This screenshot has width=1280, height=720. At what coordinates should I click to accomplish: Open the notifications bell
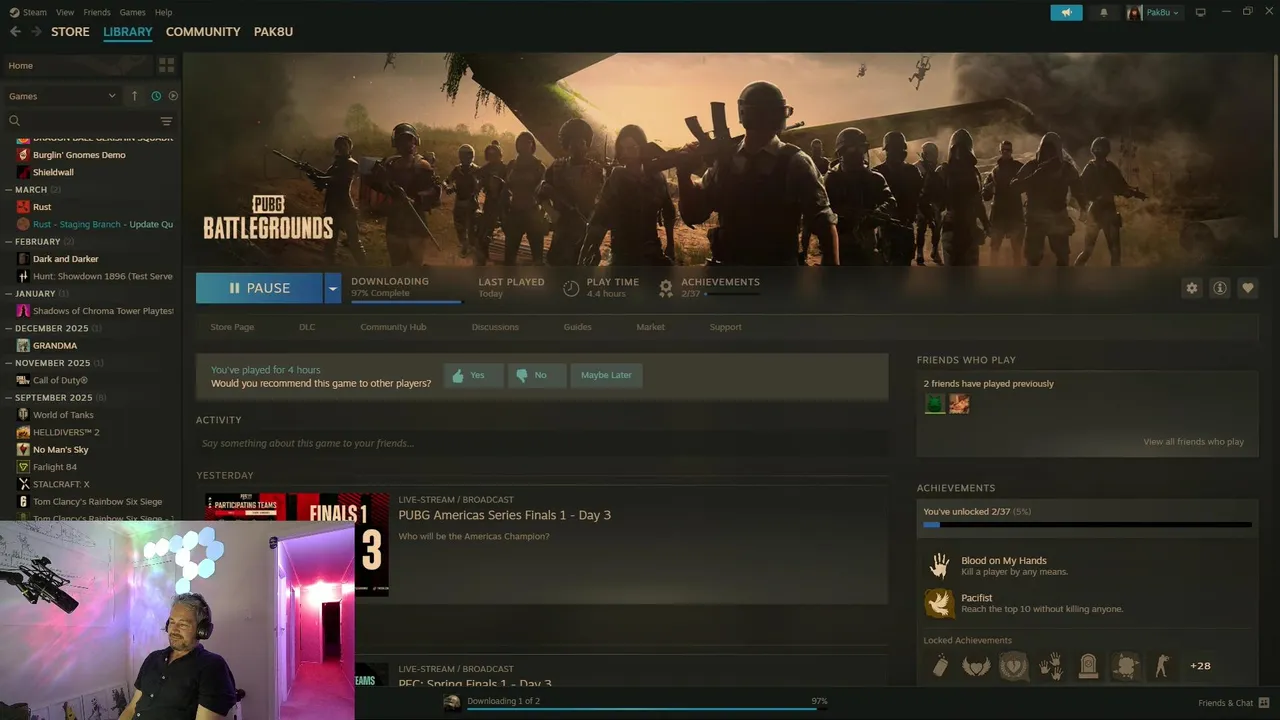pyautogui.click(x=1104, y=12)
